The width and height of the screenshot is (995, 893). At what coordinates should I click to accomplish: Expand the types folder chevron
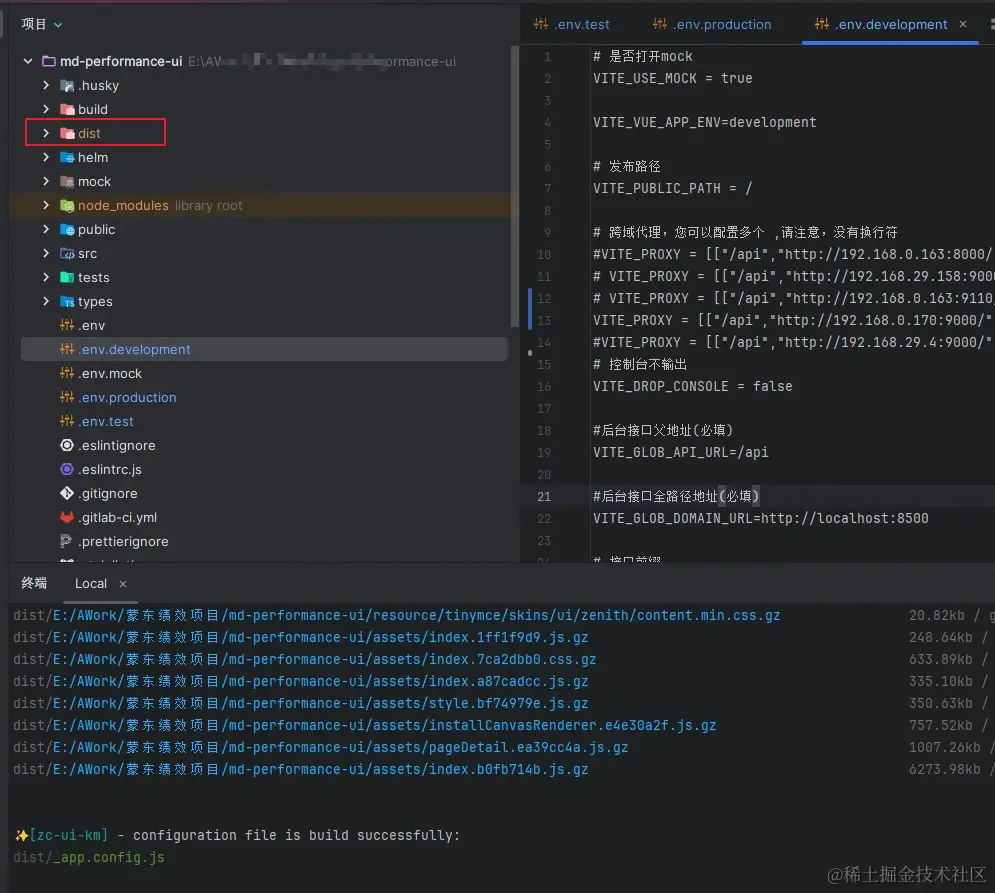[x=46, y=301]
